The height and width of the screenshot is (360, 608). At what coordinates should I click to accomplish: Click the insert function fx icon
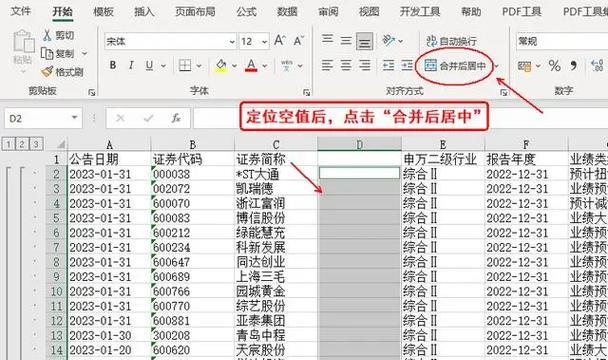coord(176,118)
